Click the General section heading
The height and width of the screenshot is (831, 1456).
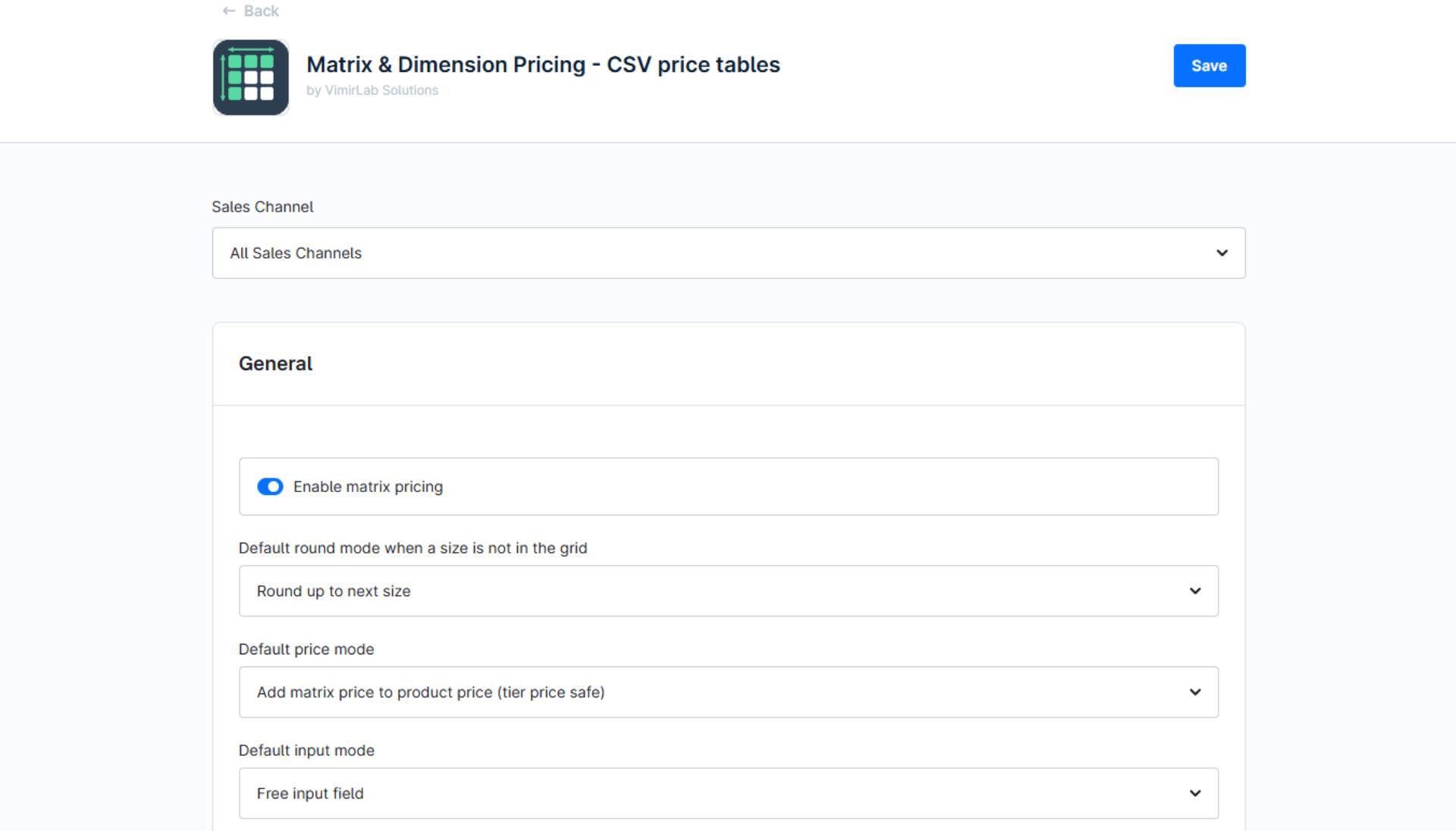[275, 364]
